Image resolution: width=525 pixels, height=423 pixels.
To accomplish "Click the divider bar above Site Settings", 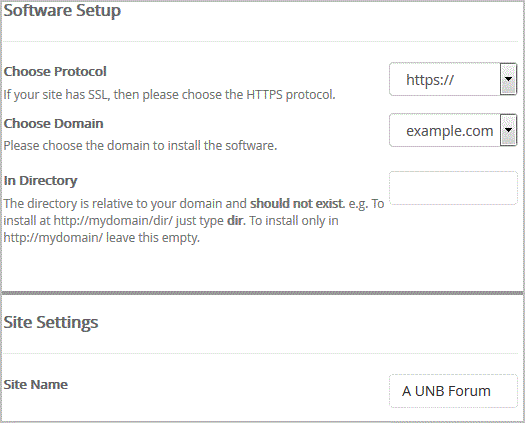I will 262,293.
